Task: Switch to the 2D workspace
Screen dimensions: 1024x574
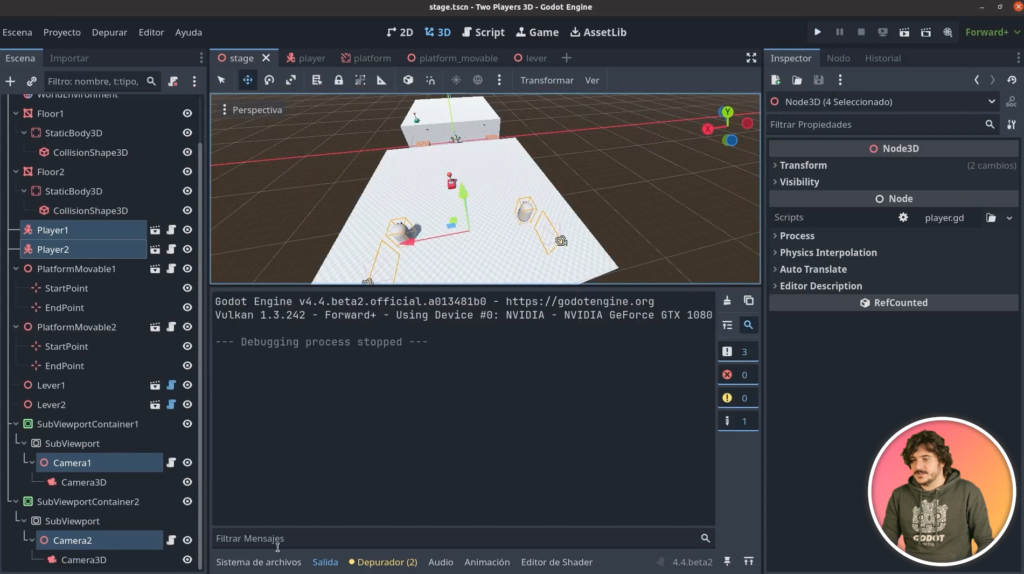Action: 400,32
